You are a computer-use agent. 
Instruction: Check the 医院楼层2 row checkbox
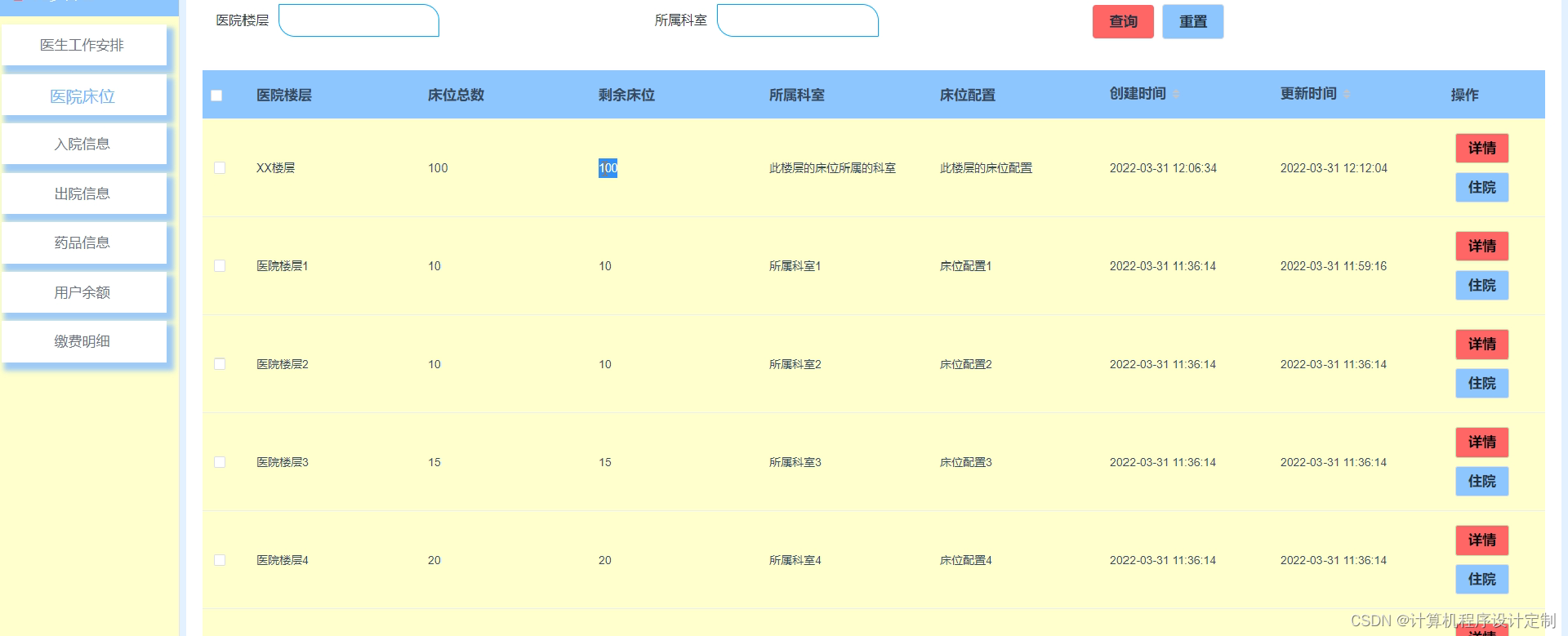tap(220, 364)
